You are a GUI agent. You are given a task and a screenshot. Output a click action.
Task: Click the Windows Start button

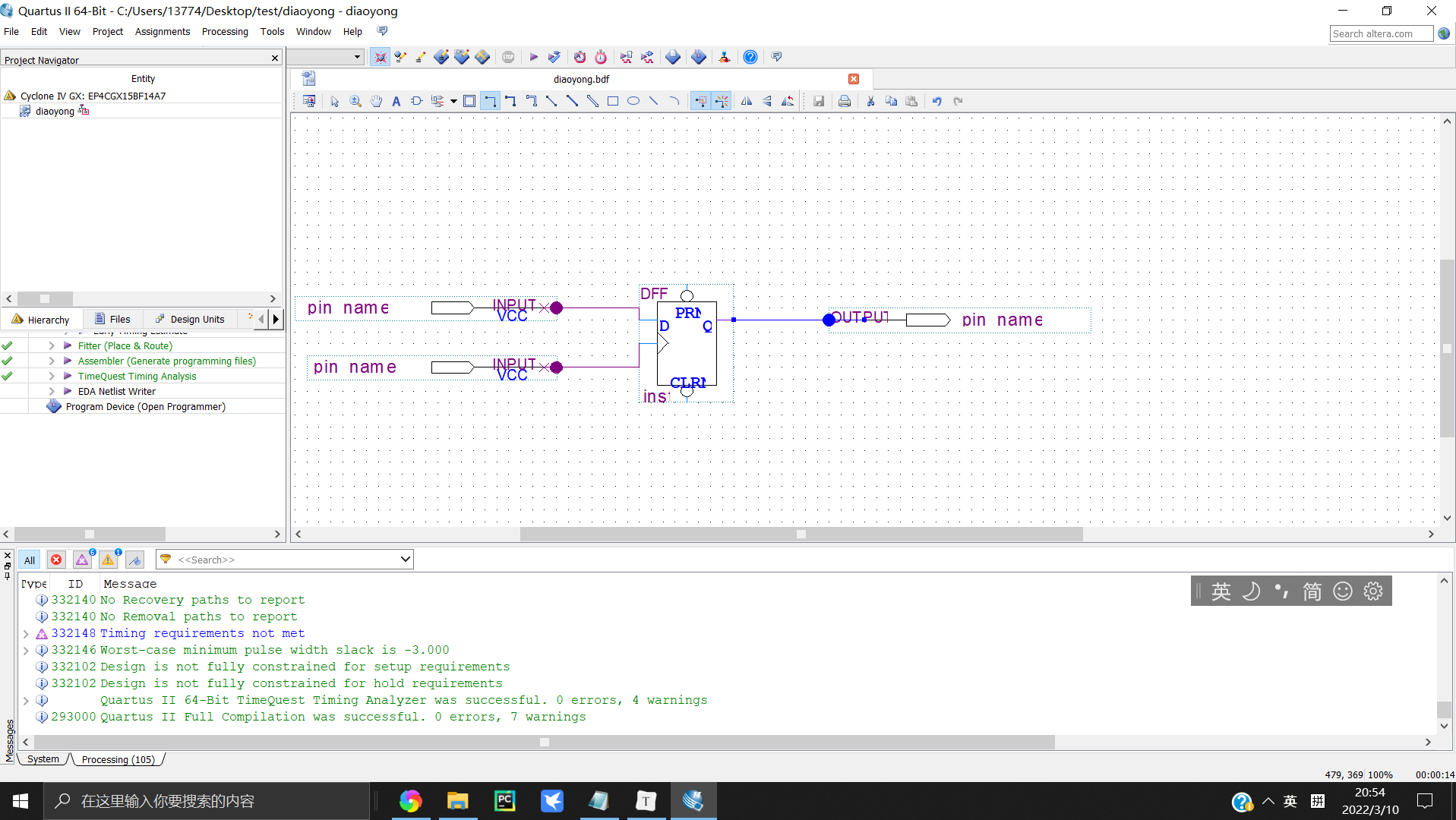(21, 801)
